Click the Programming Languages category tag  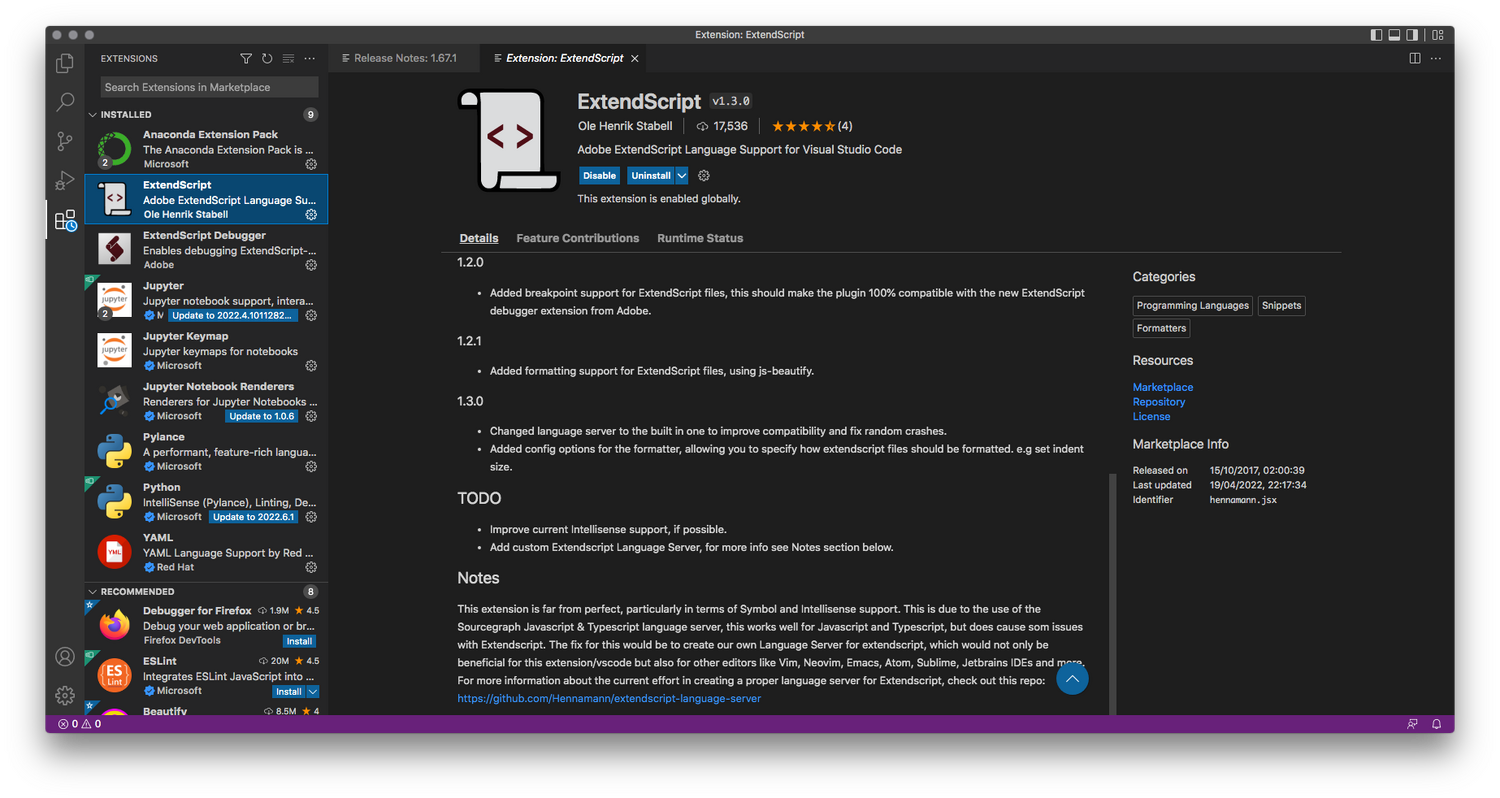1193,306
